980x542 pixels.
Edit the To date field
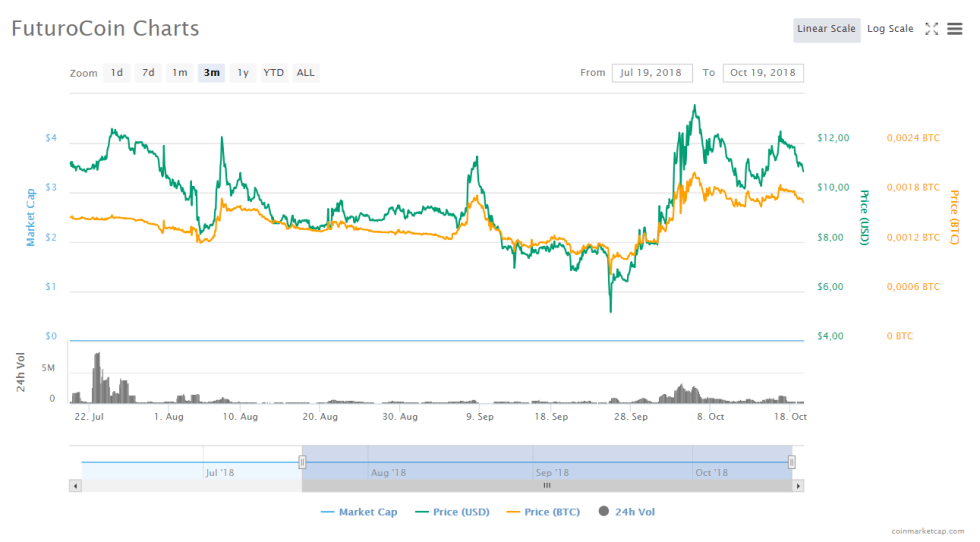[762, 73]
